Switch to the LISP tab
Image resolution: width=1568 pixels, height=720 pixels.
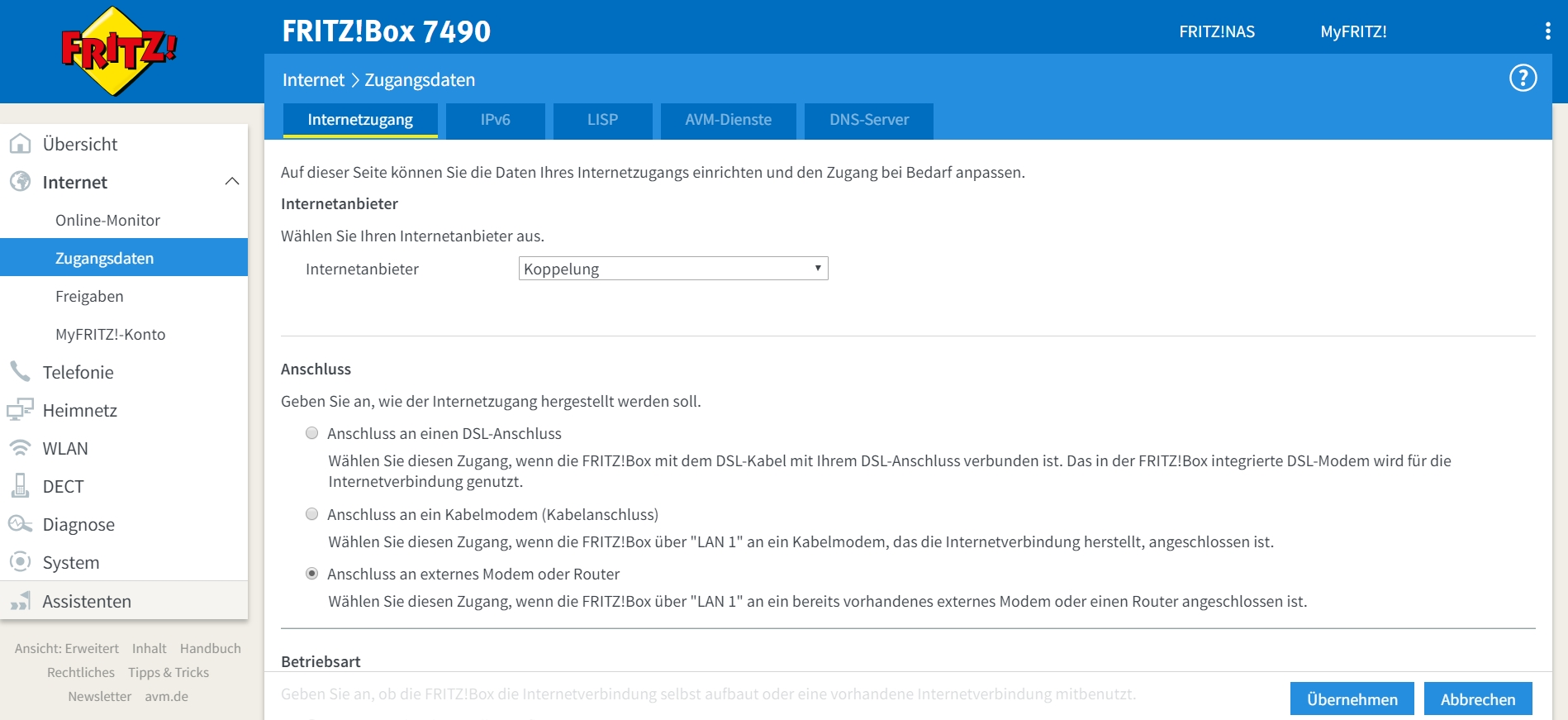pos(602,121)
